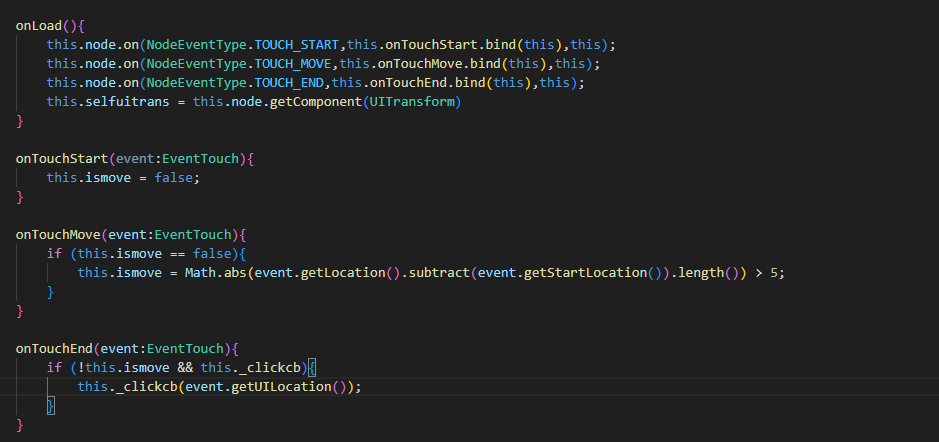The height and width of the screenshot is (442, 939).
Task: Click the UITransform argument
Action: 412,102
